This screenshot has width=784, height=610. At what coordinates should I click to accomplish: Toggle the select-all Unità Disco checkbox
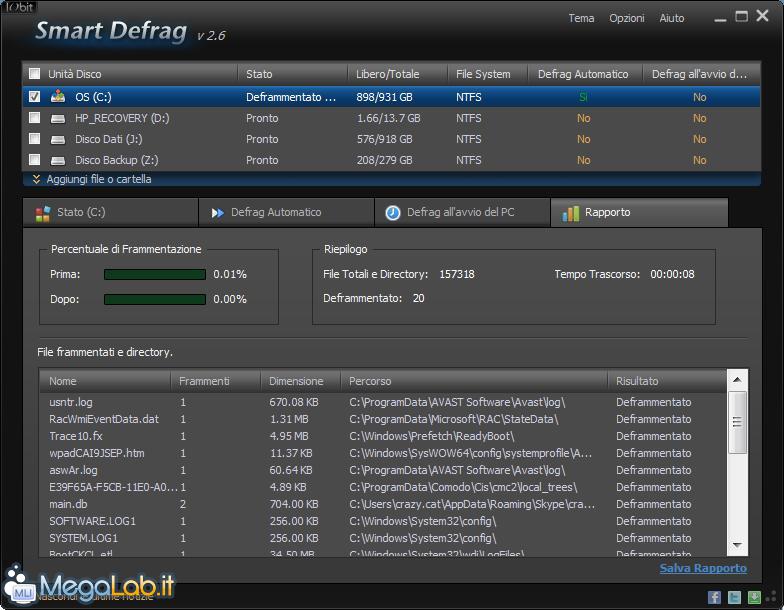click(35, 74)
